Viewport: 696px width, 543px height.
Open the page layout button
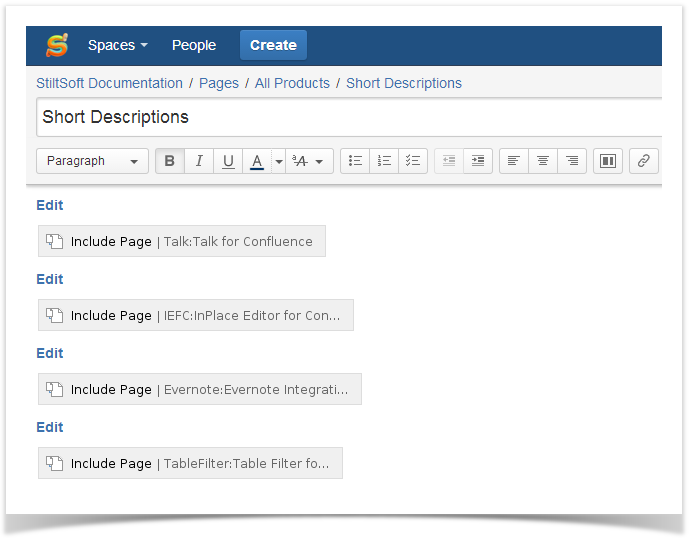click(x=608, y=161)
